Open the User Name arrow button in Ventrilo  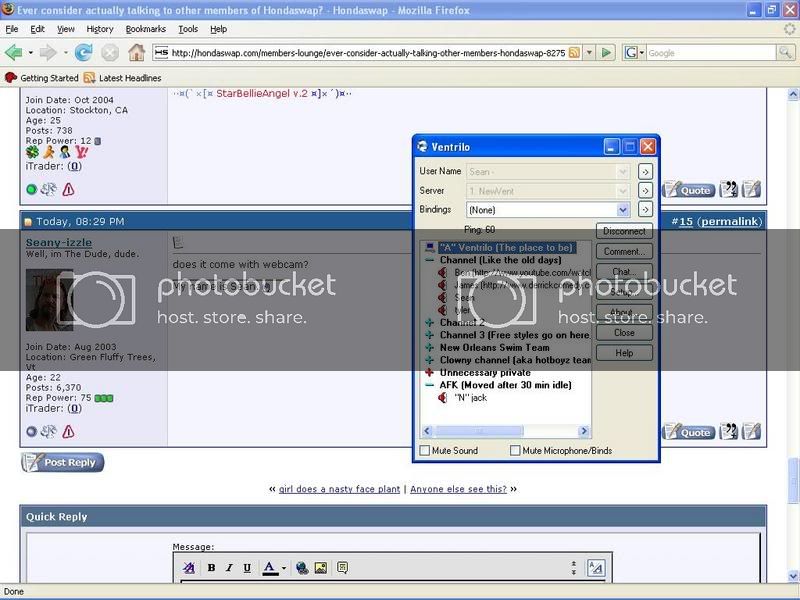pyautogui.click(x=645, y=172)
